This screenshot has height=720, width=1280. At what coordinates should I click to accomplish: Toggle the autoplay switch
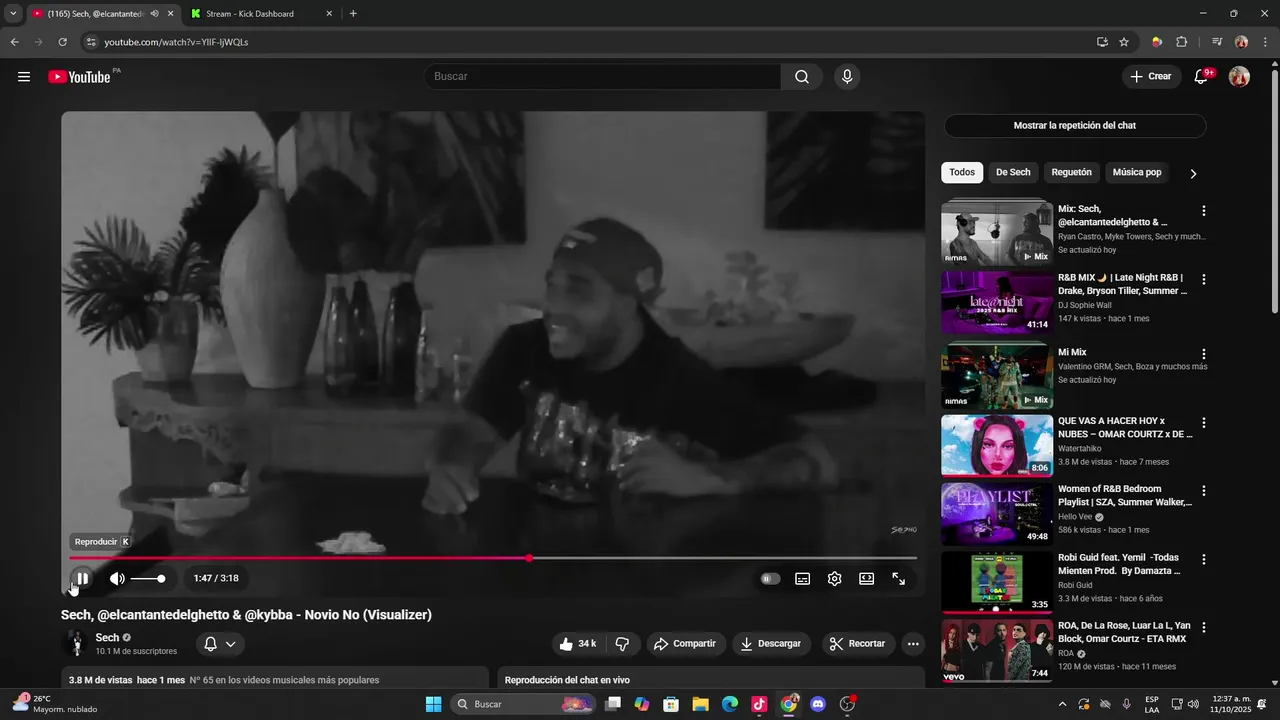(x=770, y=578)
